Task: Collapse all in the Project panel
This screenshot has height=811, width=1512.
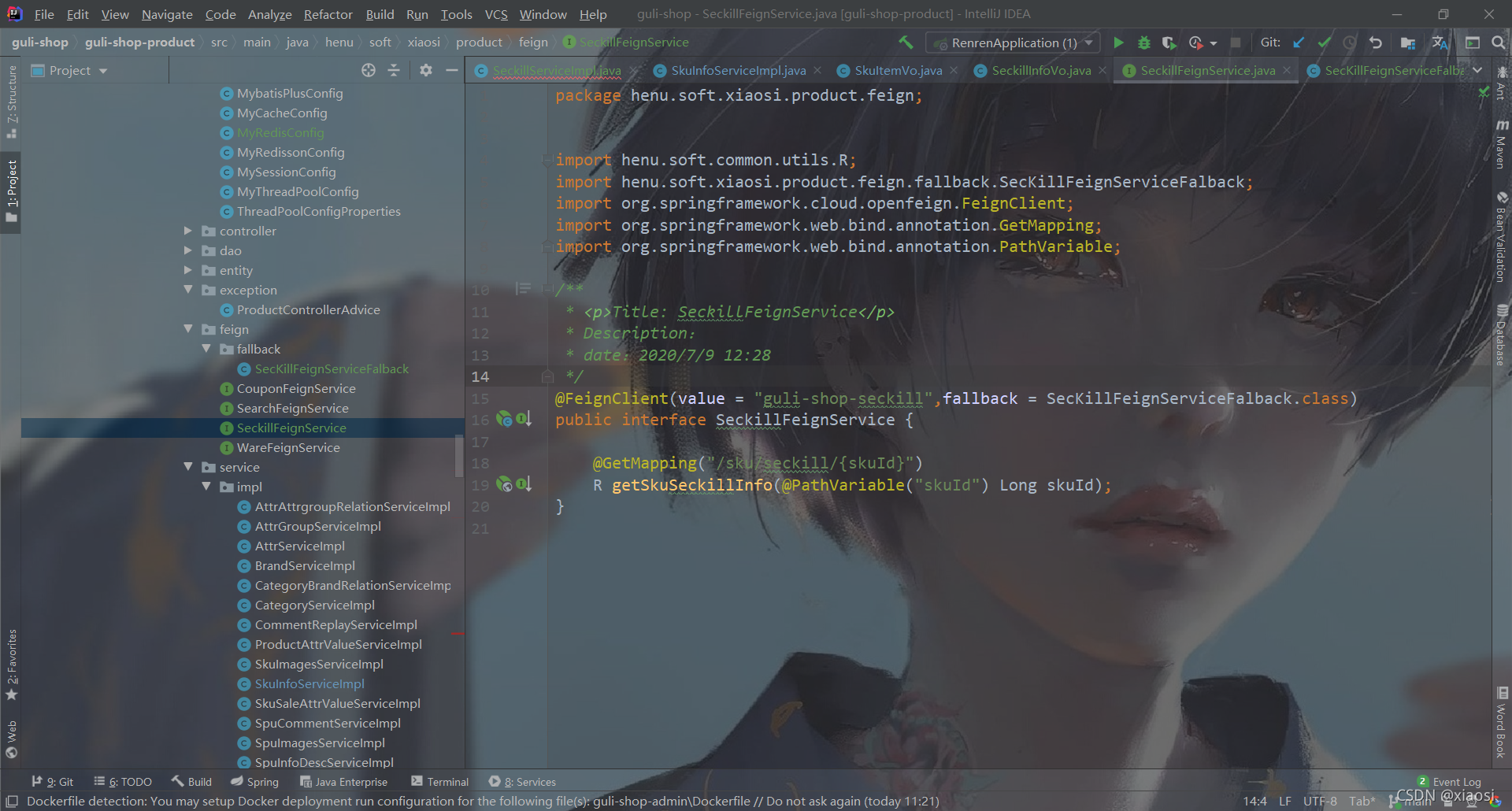Action: [x=394, y=70]
